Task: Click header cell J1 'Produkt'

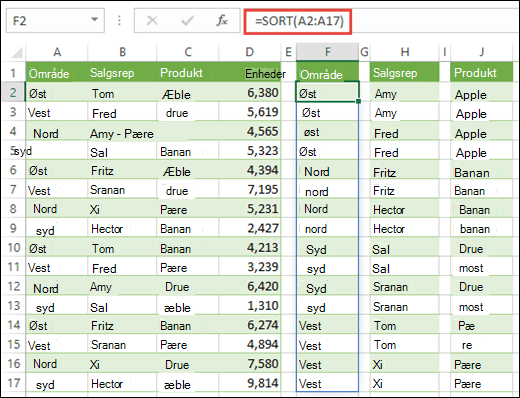Action: coord(482,72)
